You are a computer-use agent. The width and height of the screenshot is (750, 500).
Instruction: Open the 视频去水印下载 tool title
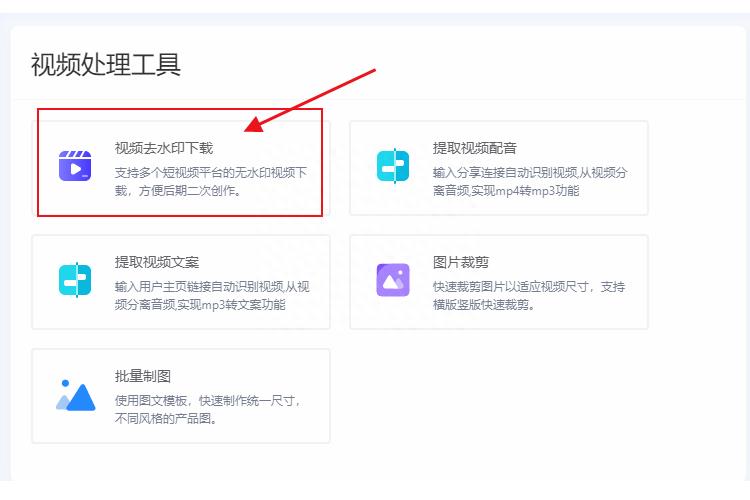pyautogui.click(x=164, y=148)
